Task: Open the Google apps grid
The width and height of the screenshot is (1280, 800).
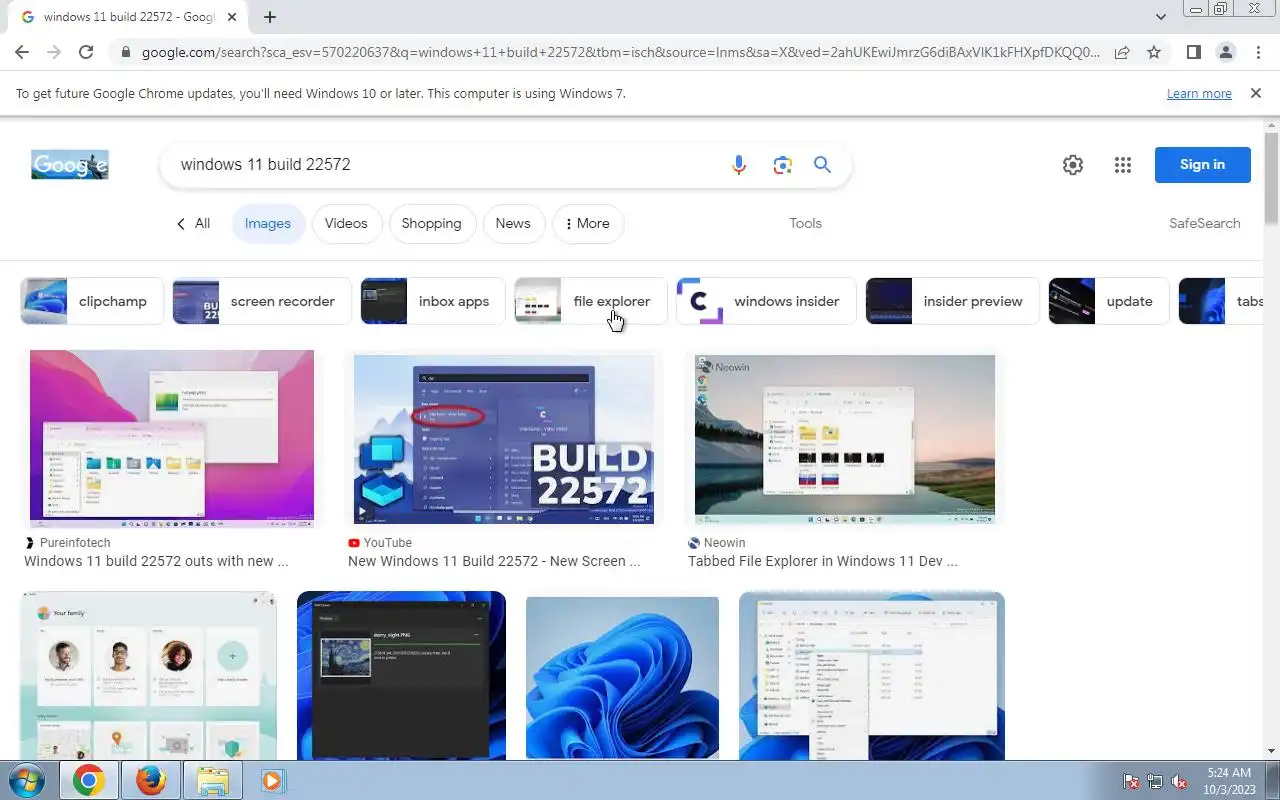Action: point(1122,165)
